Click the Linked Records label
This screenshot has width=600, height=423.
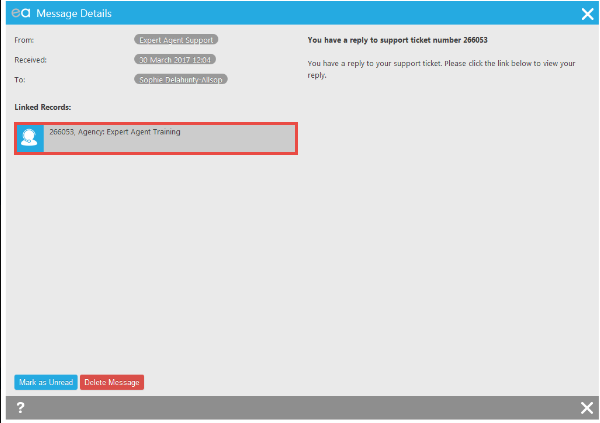43,107
